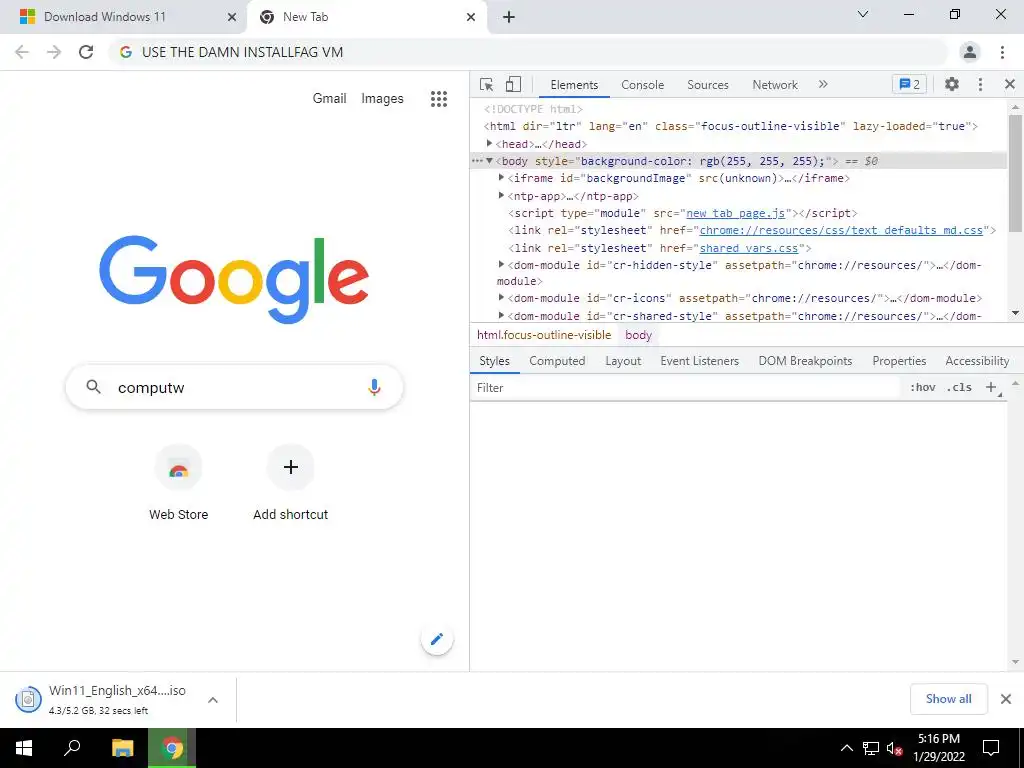
Task: Open the tab search dropdown arrow
Action: 863,14
